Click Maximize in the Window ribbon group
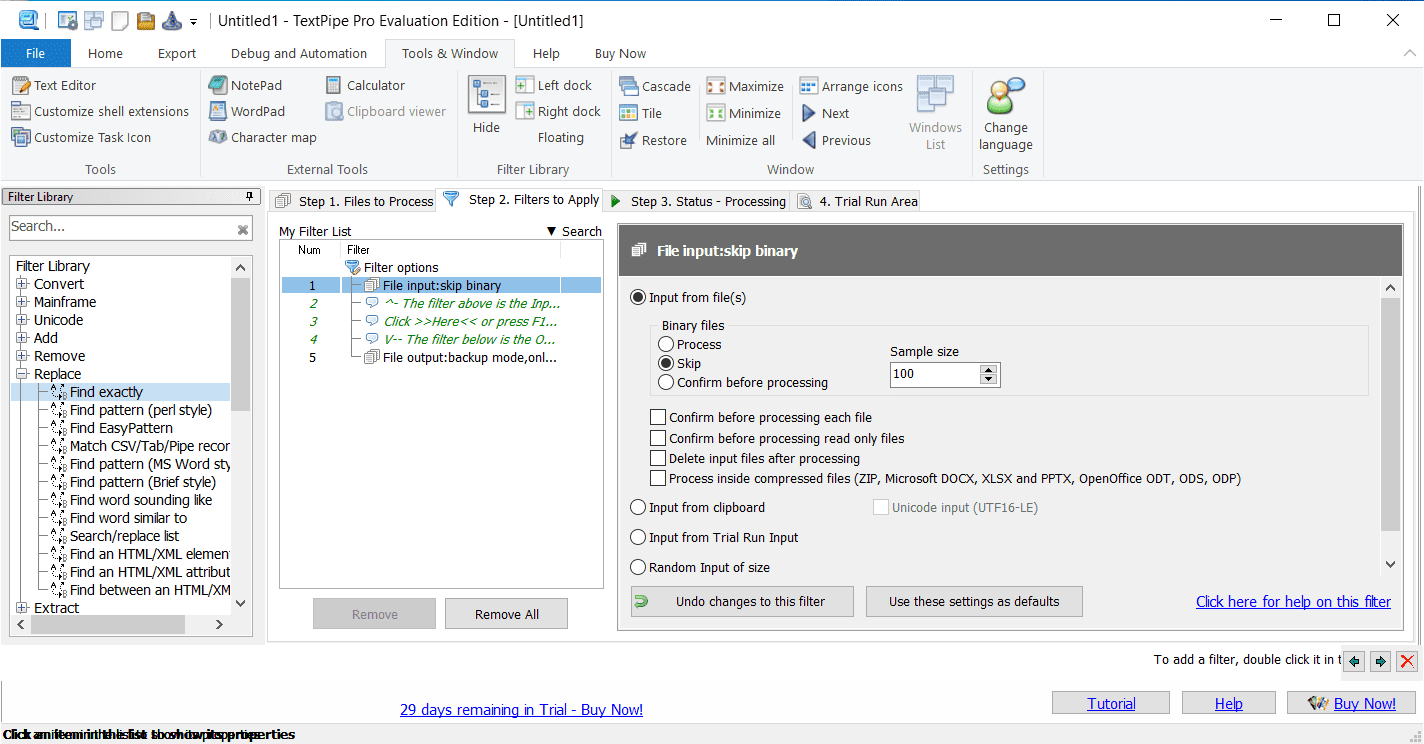This screenshot has width=1424, height=744. click(745, 87)
